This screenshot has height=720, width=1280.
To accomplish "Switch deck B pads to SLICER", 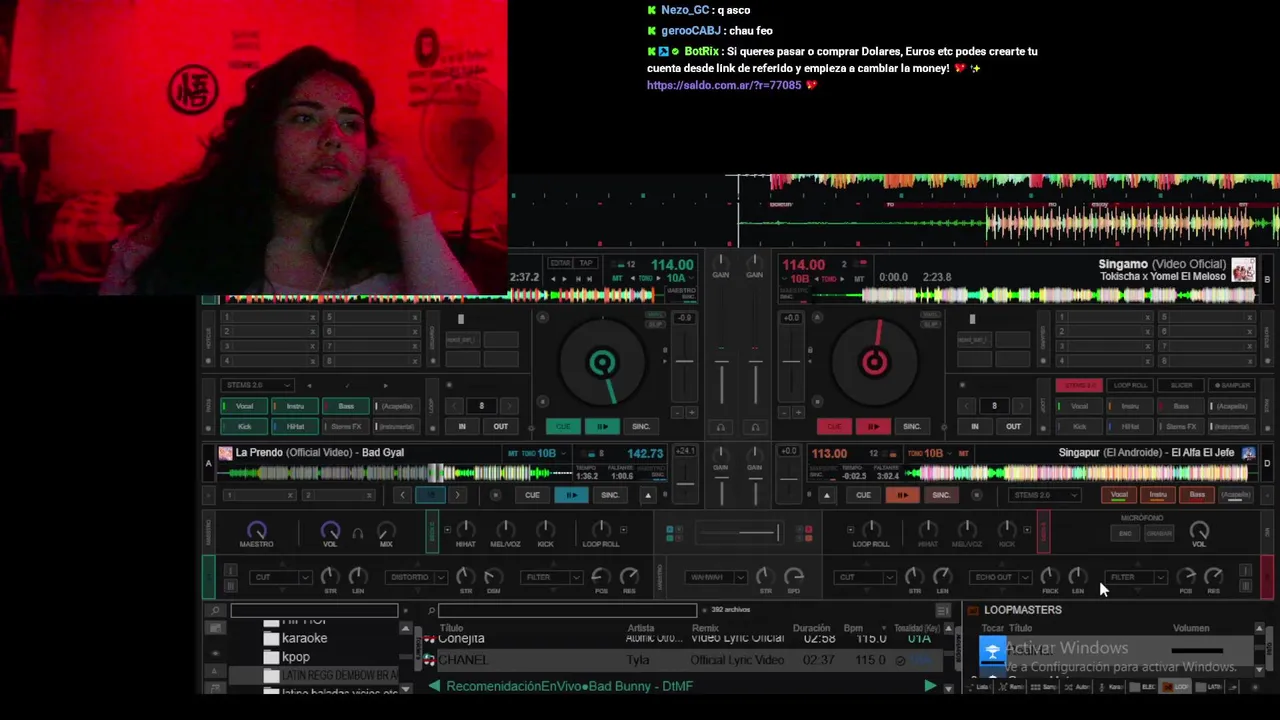I will (1181, 385).
